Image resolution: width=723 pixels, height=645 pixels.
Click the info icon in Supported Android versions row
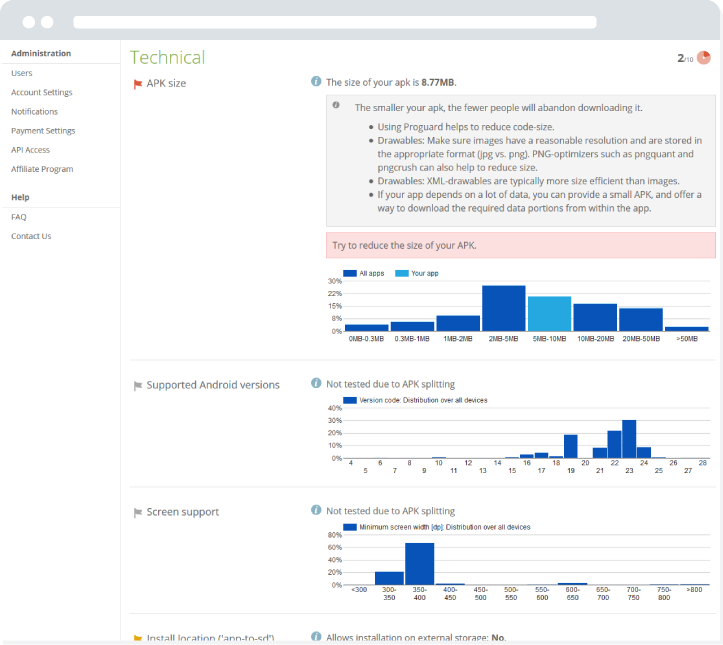[x=316, y=383]
